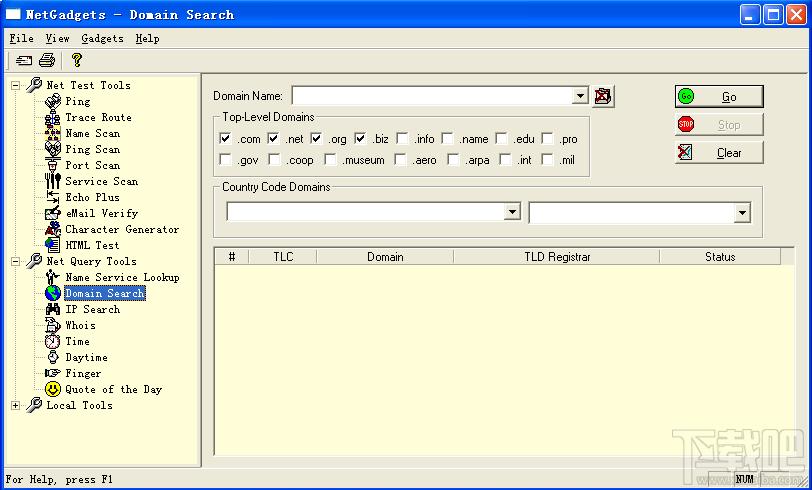Click the Time clock icon
The image size is (812, 490).
click(53, 341)
